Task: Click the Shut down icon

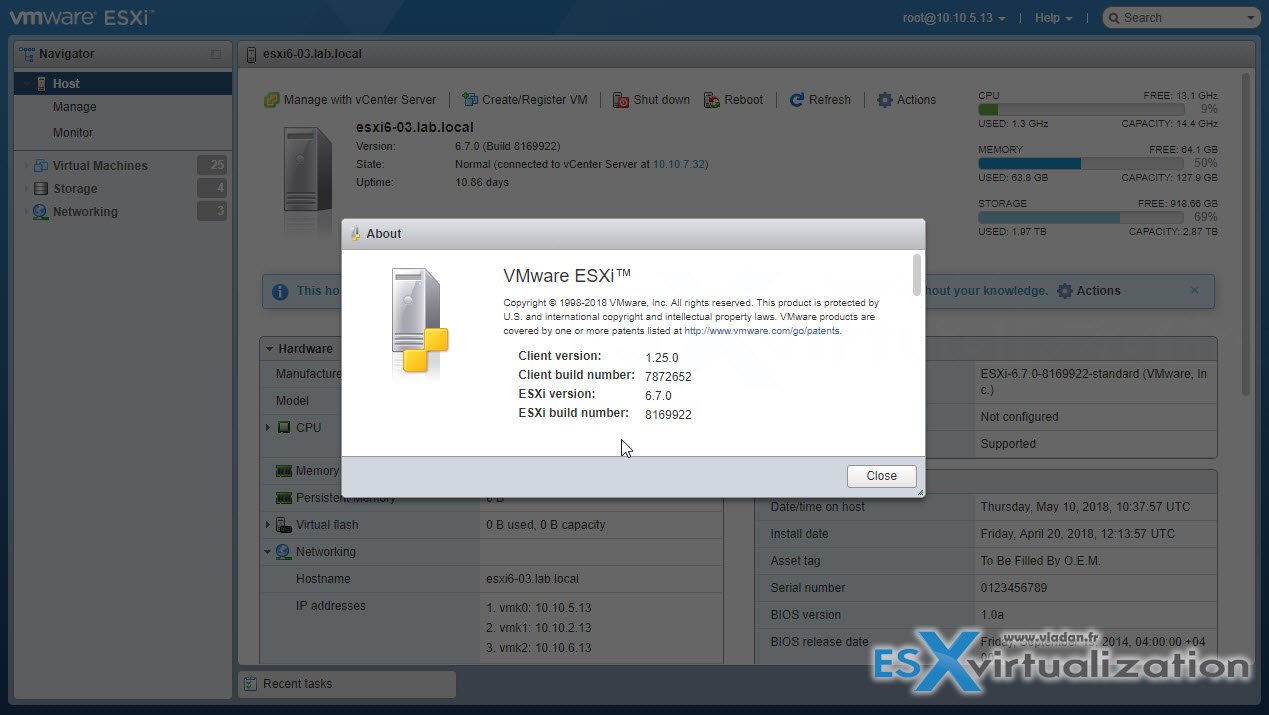Action: click(621, 100)
